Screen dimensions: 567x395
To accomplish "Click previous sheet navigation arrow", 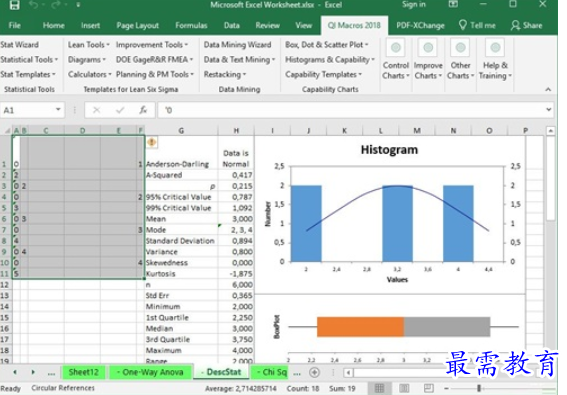I will pos(15,372).
